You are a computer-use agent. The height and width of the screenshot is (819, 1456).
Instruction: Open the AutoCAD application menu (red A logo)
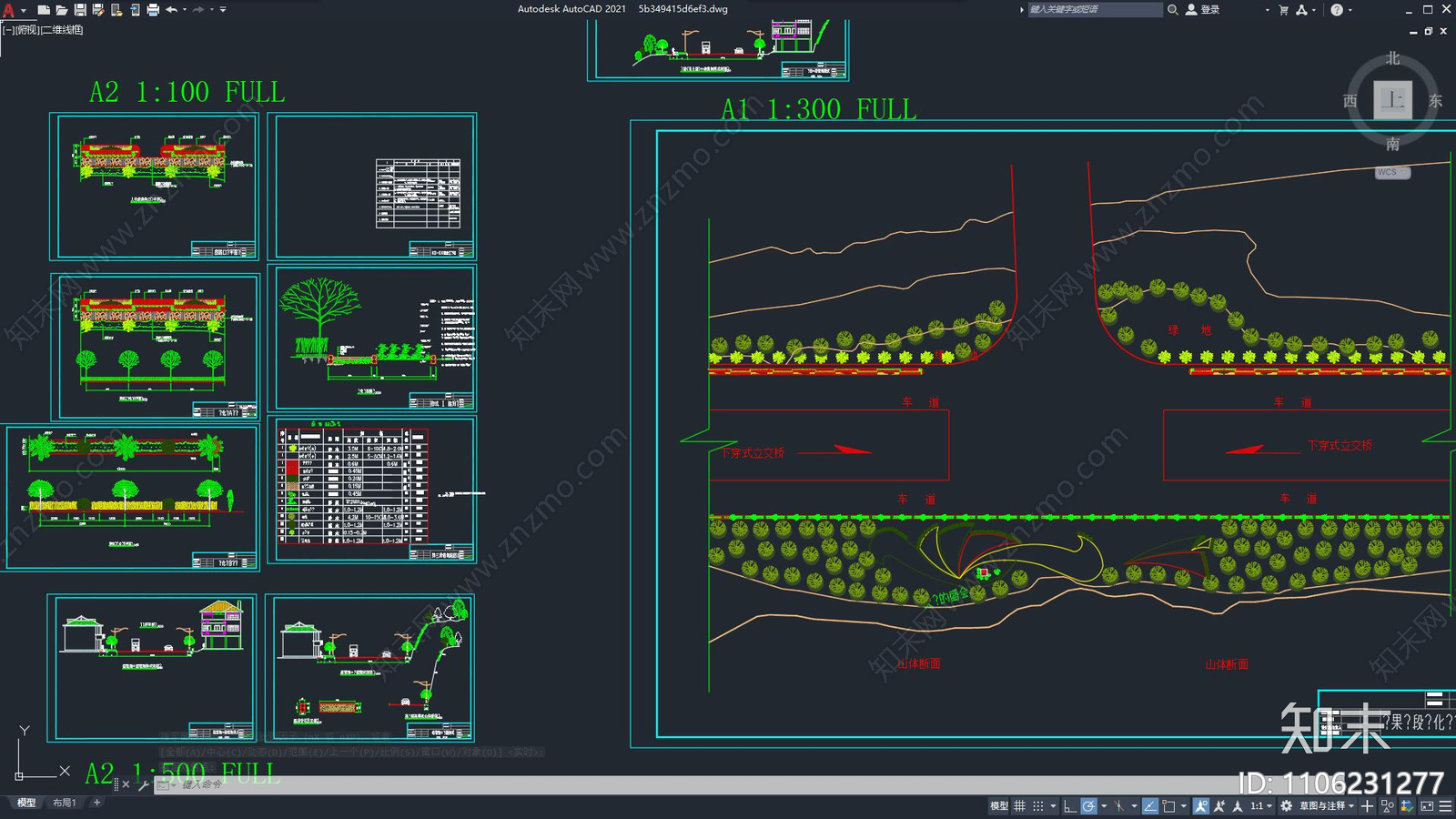pyautogui.click(x=8, y=10)
